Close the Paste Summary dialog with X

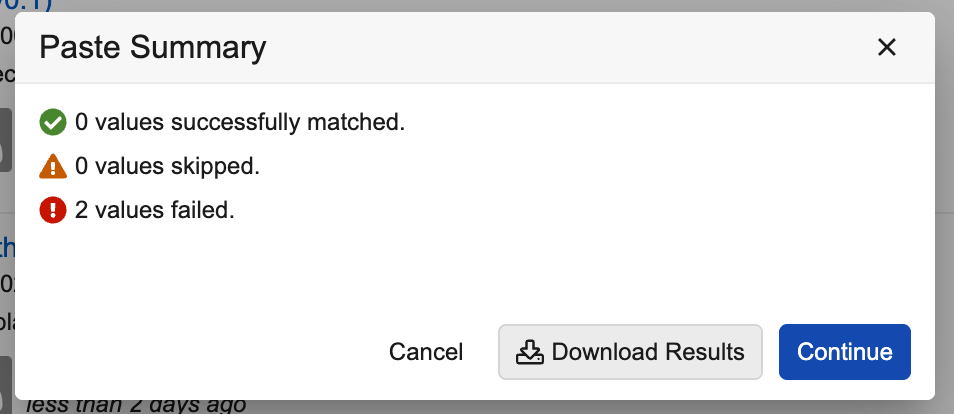click(x=885, y=47)
